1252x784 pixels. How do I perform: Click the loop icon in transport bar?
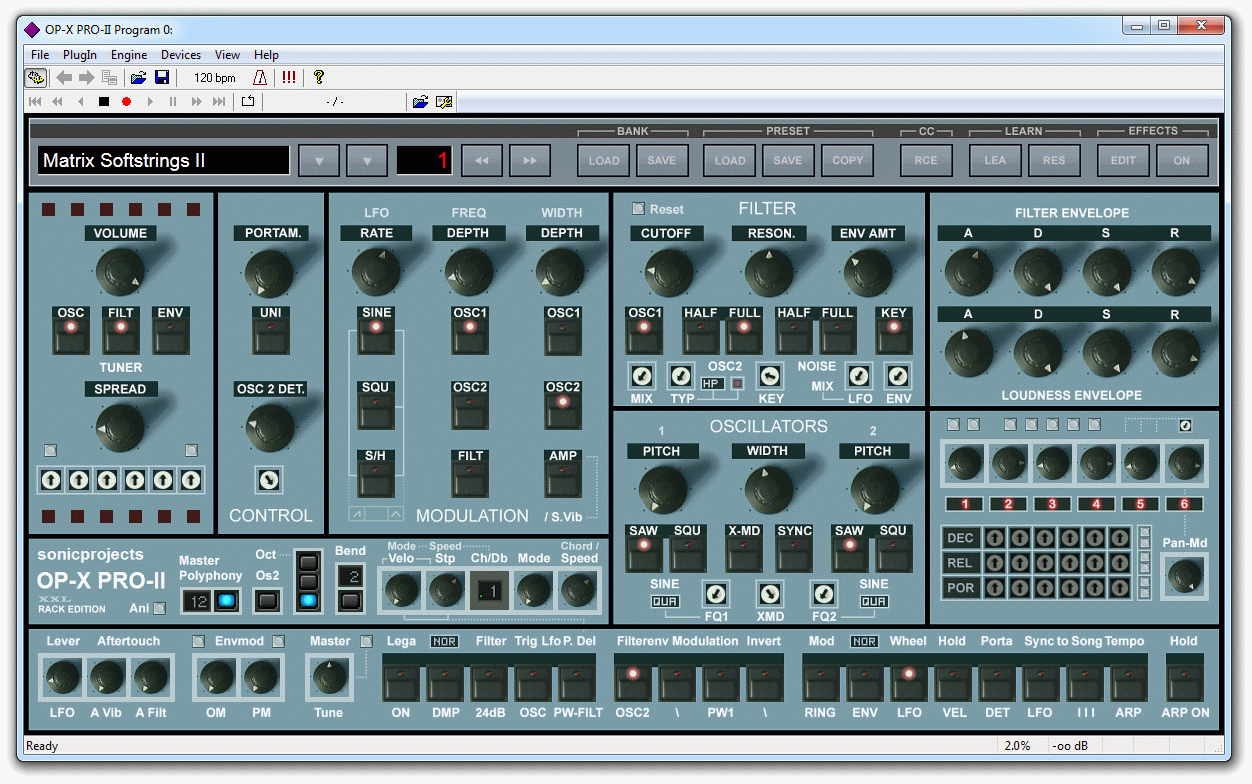pos(247,101)
